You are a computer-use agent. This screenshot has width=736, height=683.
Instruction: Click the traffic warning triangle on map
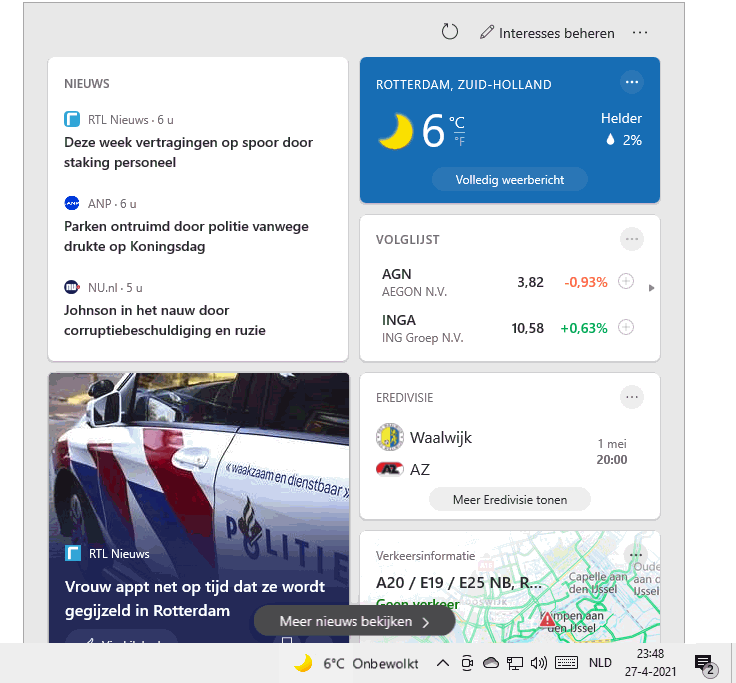(x=547, y=620)
